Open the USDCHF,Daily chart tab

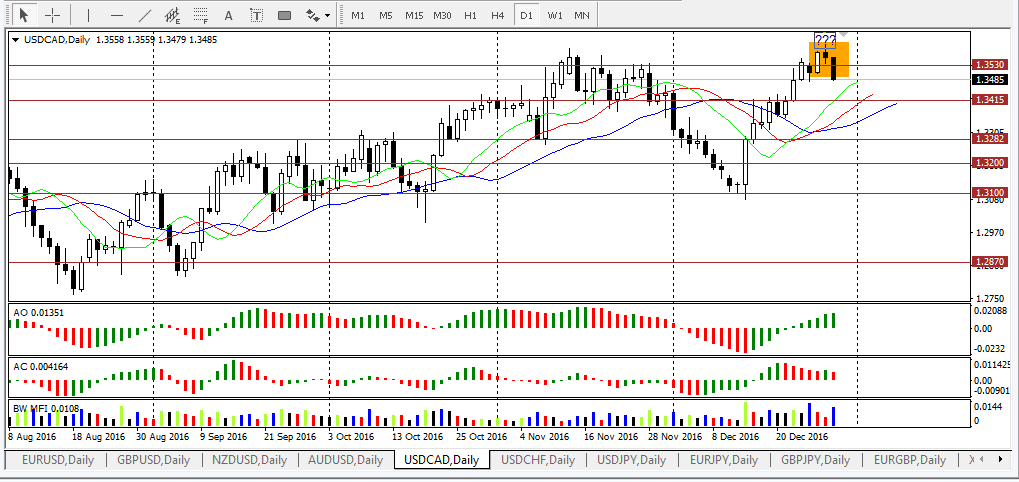[x=537, y=460]
